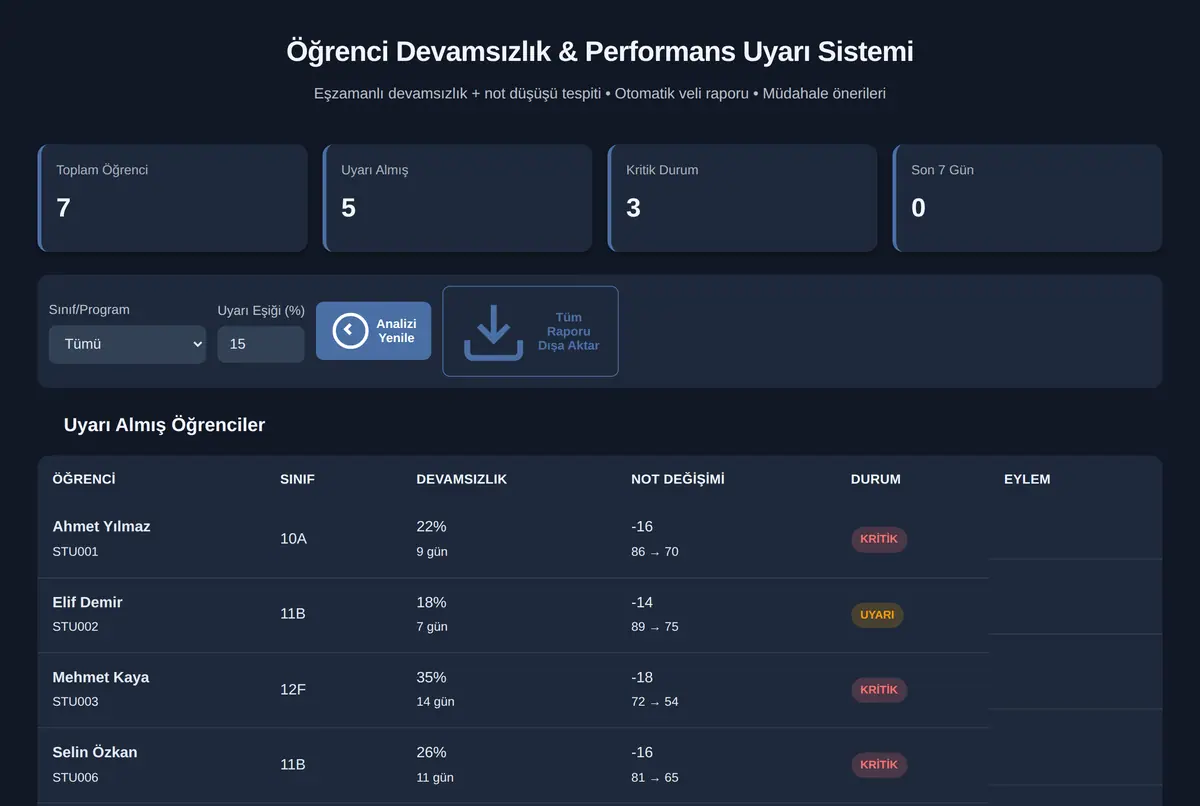Screen dimensions: 1200x806
Task: Select the Kritik Durum stat card
Action: 743,198
